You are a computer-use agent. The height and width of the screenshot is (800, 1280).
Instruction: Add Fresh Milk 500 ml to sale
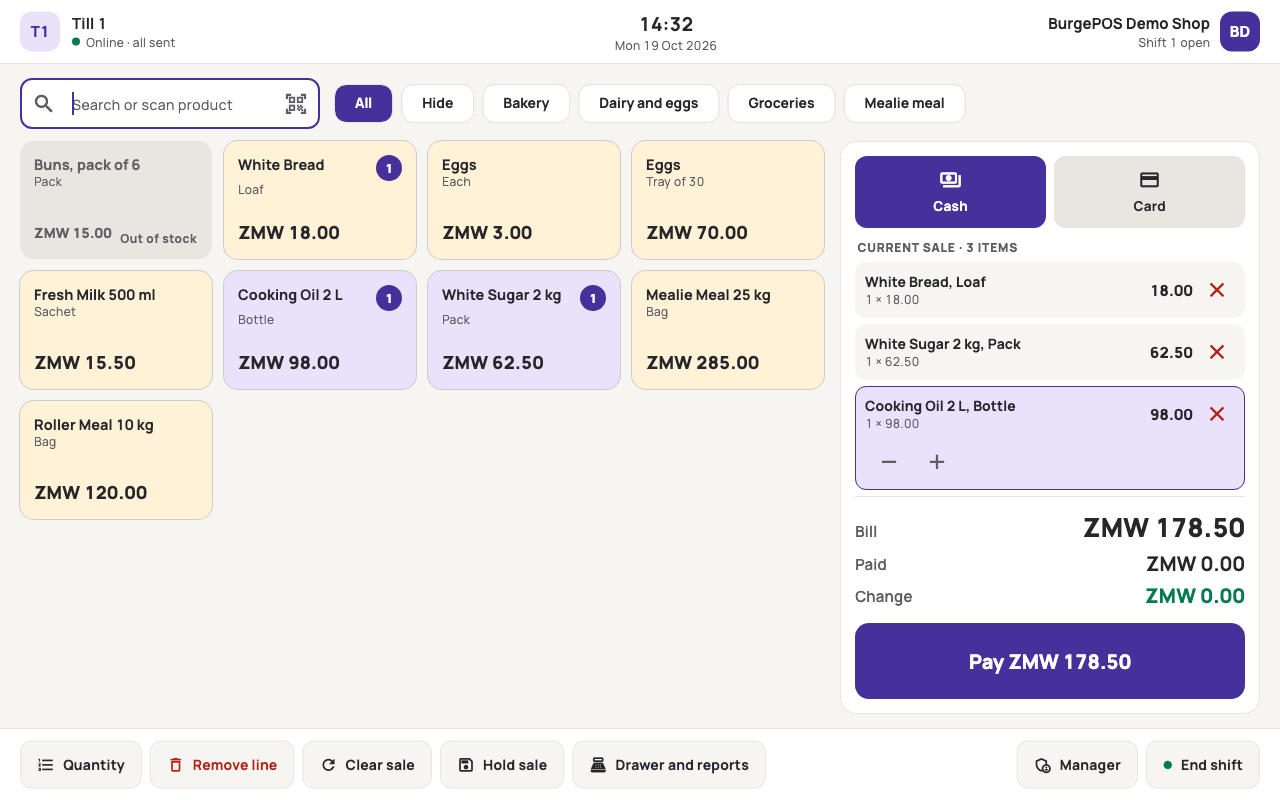pyautogui.click(x=116, y=330)
